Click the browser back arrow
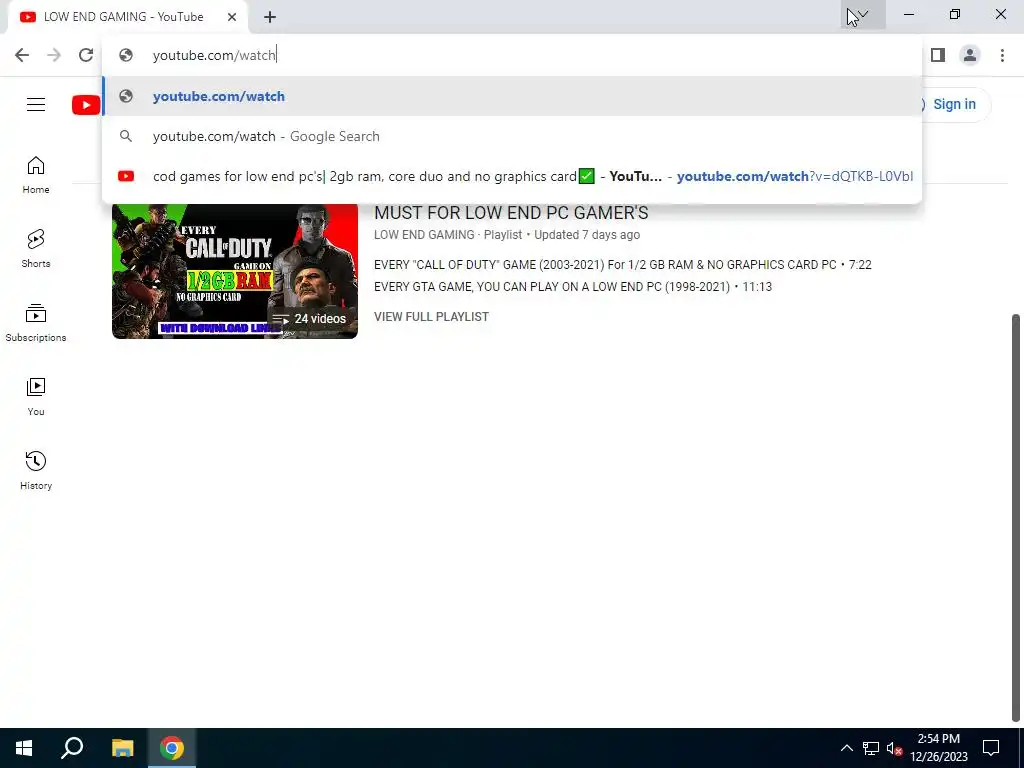The height and width of the screenshot is (768, 1024). point(22,55)
